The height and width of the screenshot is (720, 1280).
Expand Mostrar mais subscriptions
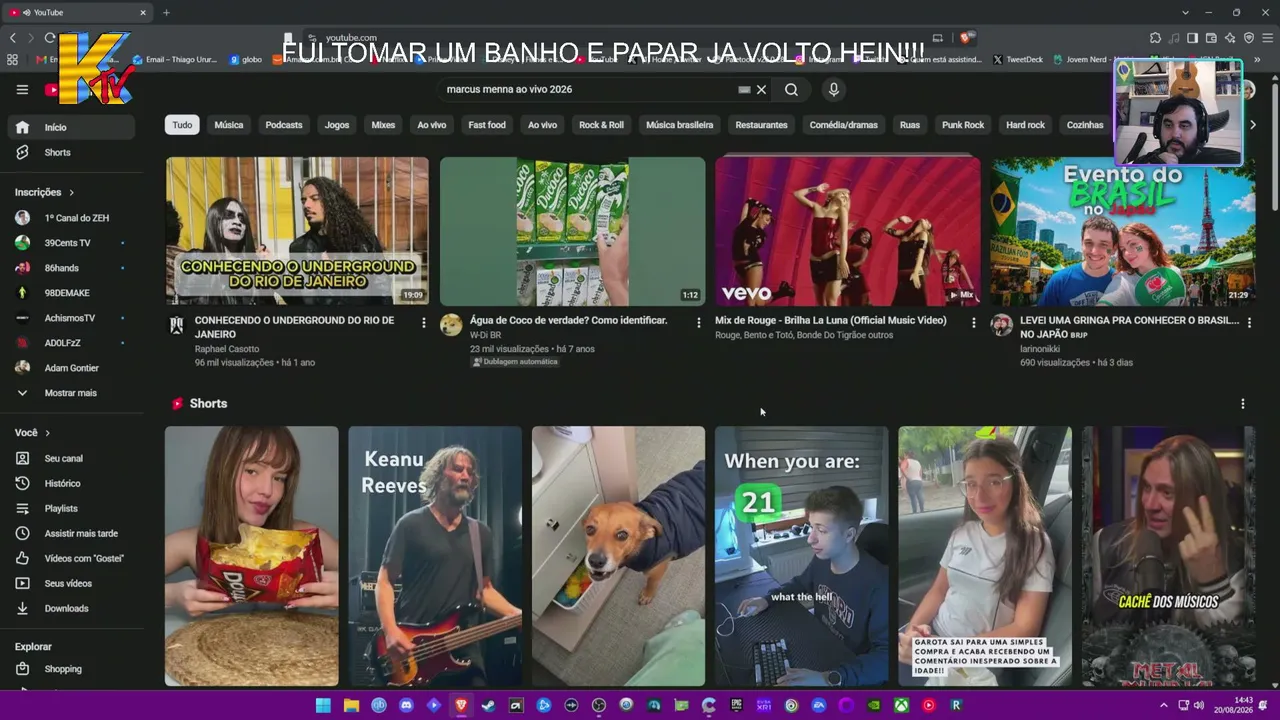[70, 393]
